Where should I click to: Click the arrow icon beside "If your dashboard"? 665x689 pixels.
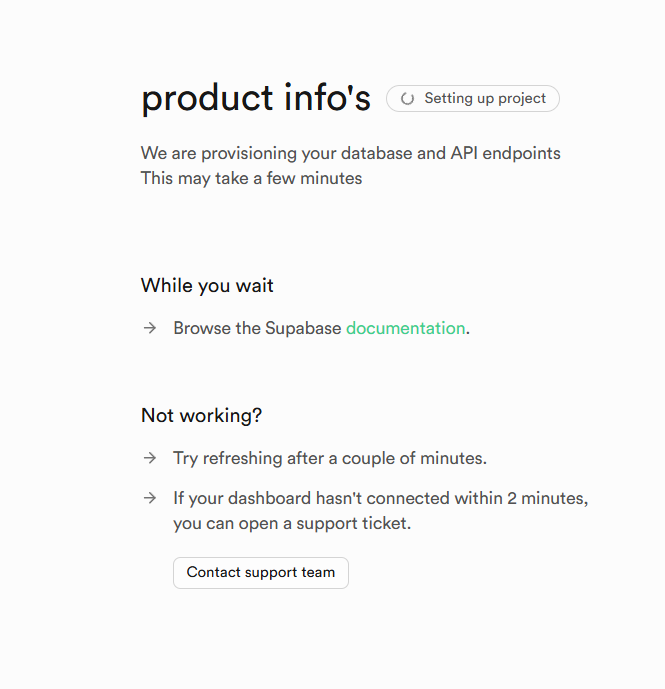[x=150, y=498]
